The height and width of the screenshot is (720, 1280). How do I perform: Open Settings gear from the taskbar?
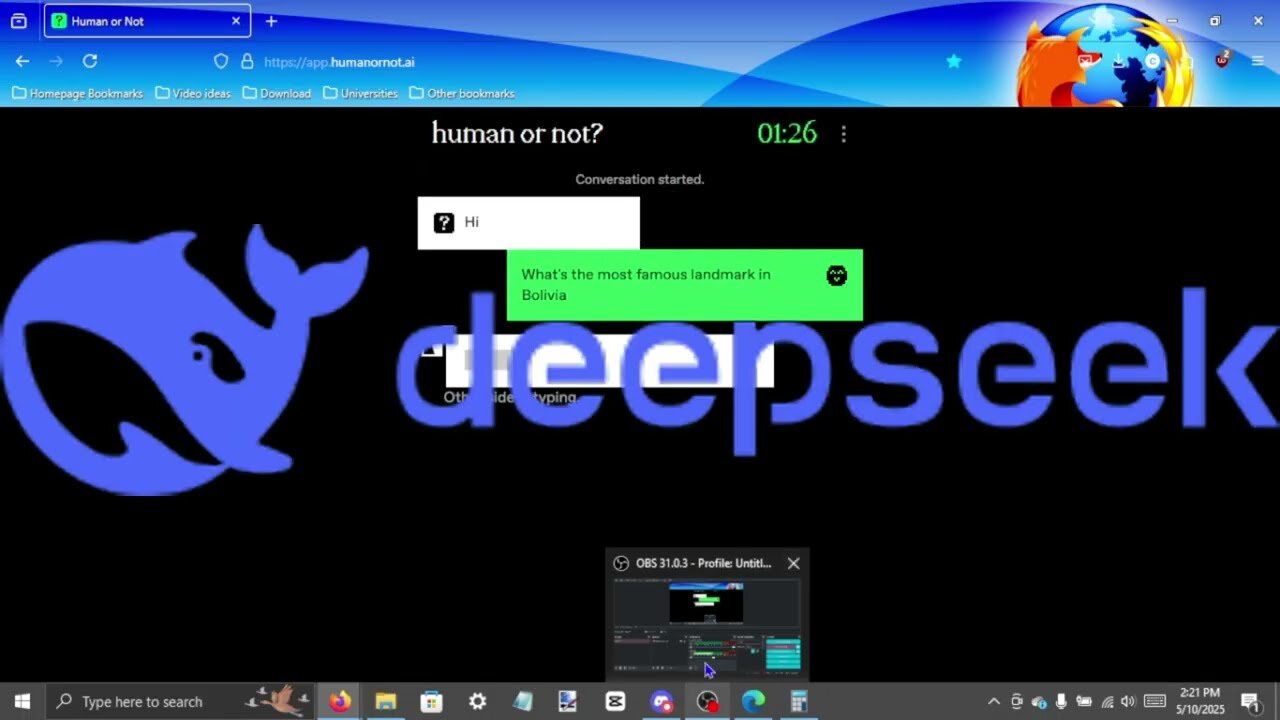[478, 701]
